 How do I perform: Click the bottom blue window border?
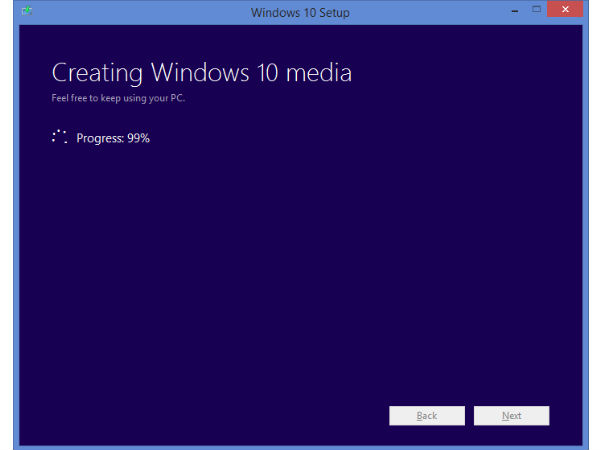point(300,446)
